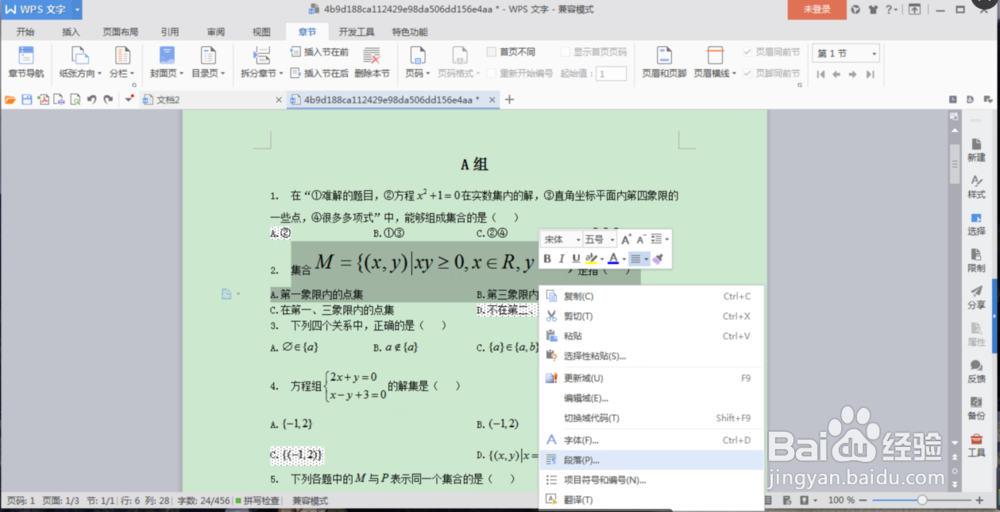Toggle Italic in the mini toolbar
The width and height of the screenshot is (1000, 512).
562,259
